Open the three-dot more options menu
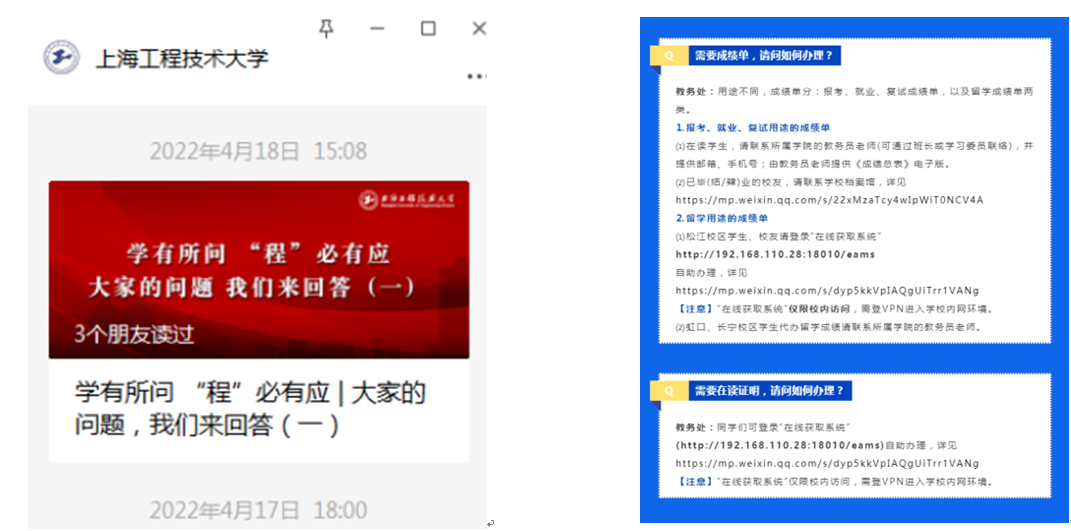1071x531 pixels. click(x=476, y=76)
